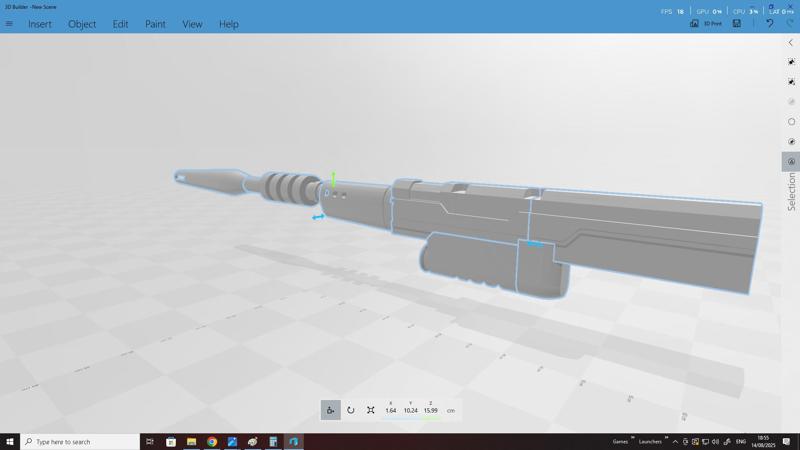Viewport: 800px width, 450px height.
Task: Open the Object menu
Action: point(82,24)
